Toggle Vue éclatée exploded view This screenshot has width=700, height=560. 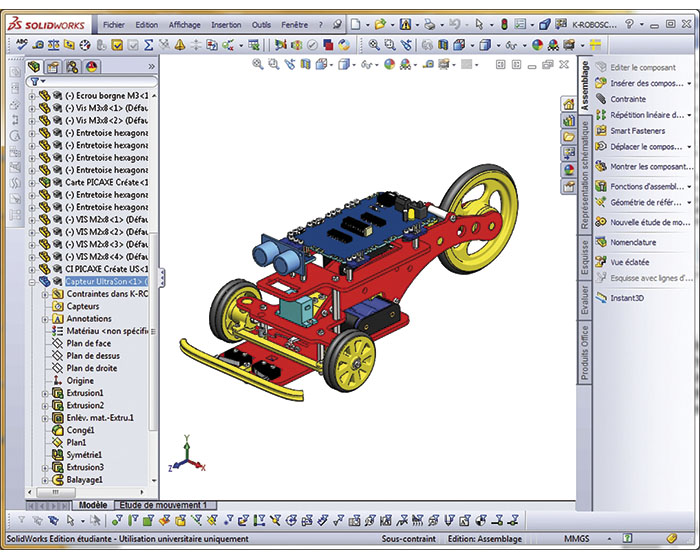[x=630, y=261]
